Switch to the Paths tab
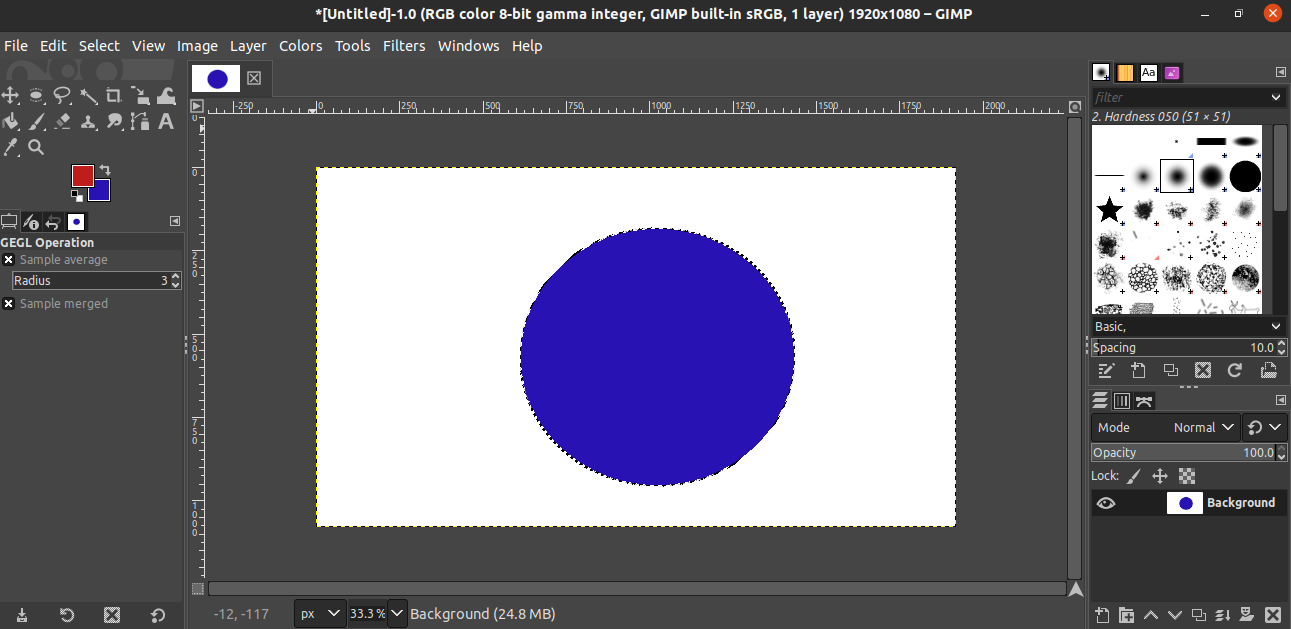Image resolution: width=1291 pixels, height=629 pixels. point(1145,401)
